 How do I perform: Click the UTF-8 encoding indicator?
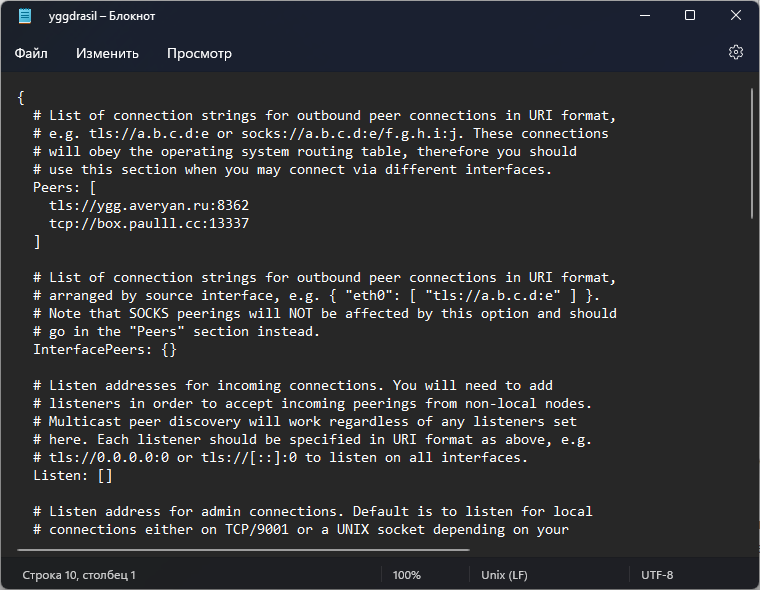pos(657,575)
